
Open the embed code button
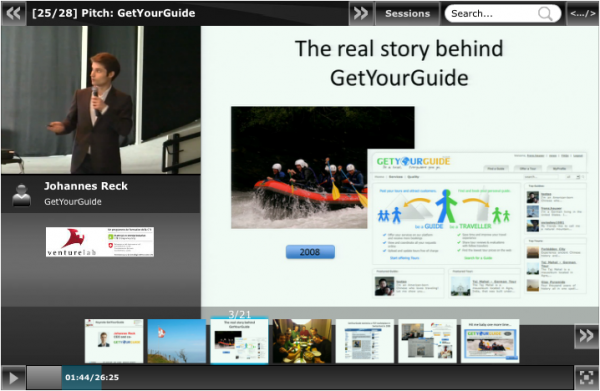pos(582,13)
